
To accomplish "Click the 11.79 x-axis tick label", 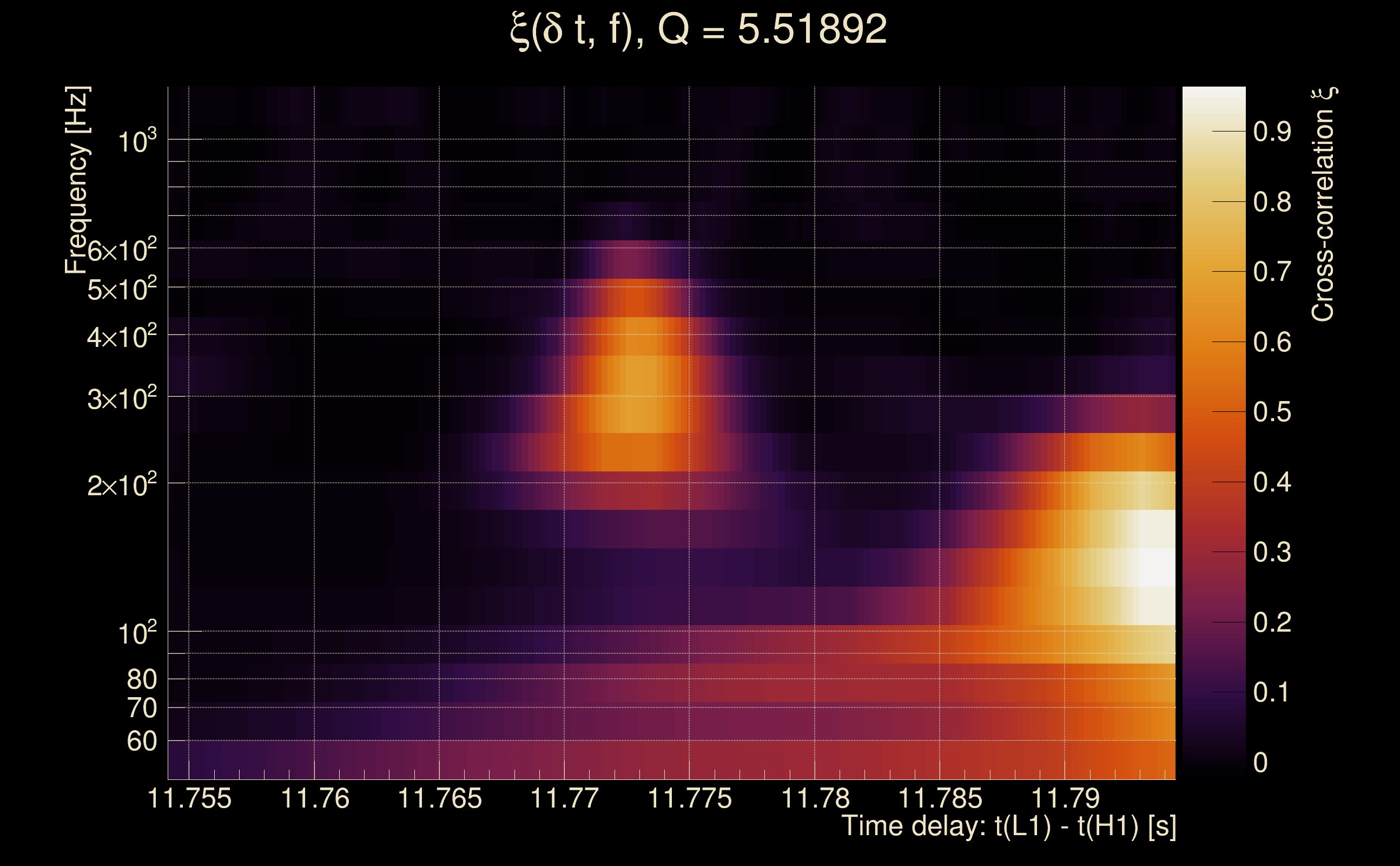I will 1065,799.
